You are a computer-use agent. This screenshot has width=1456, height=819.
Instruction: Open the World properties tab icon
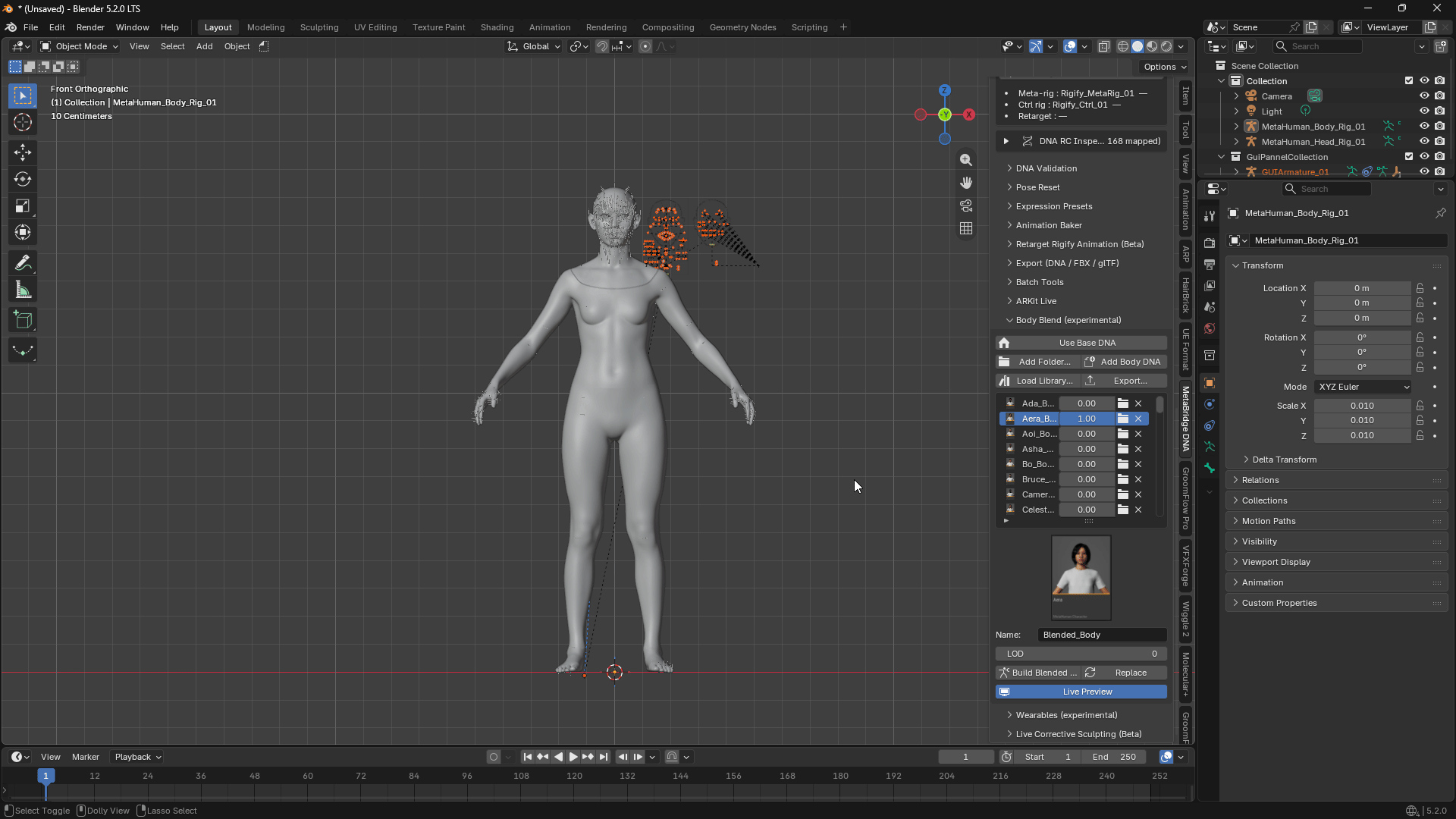pyautogui.click(x=1210, y=328)
